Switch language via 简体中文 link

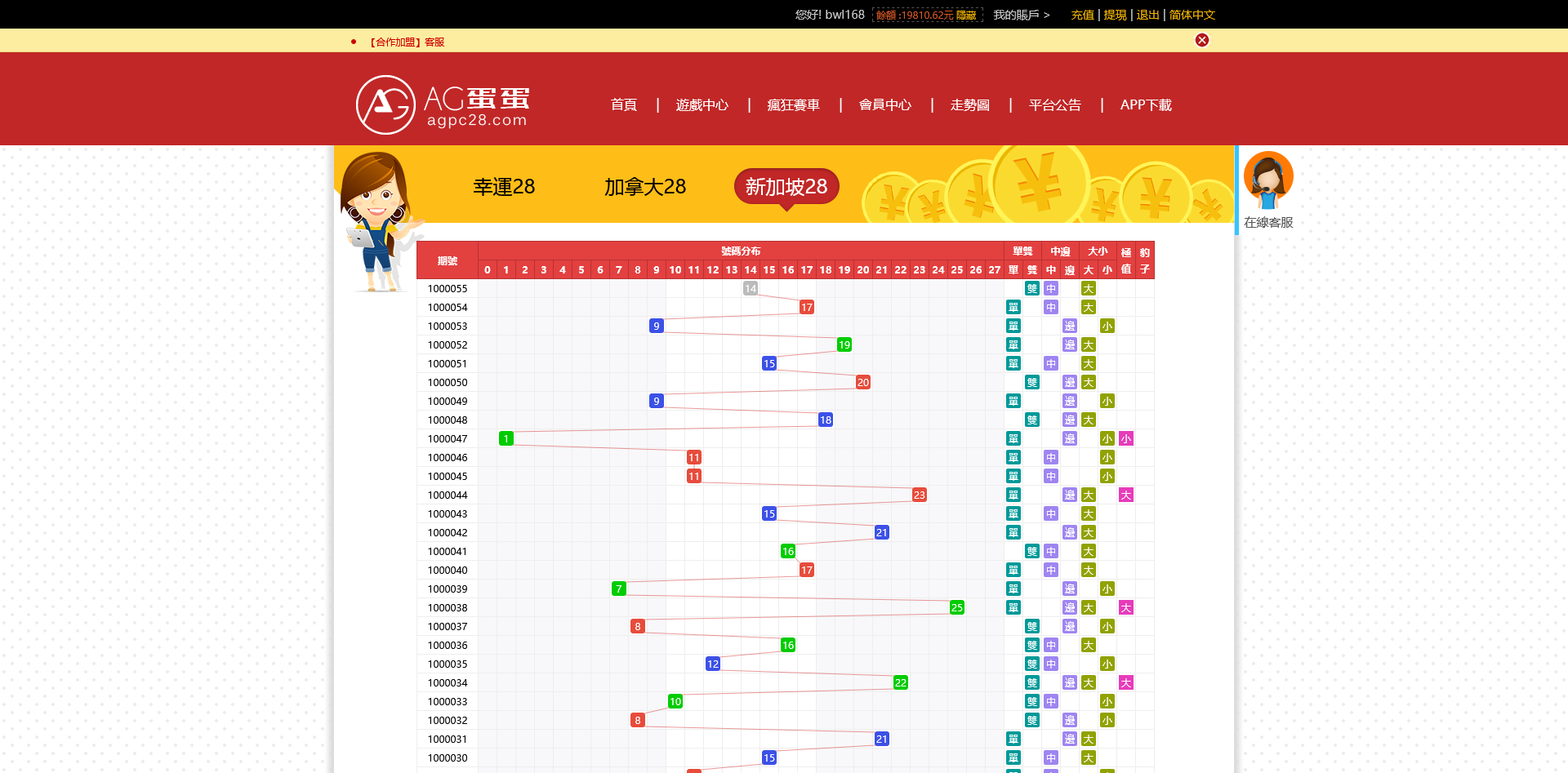tap(1191, 15)
